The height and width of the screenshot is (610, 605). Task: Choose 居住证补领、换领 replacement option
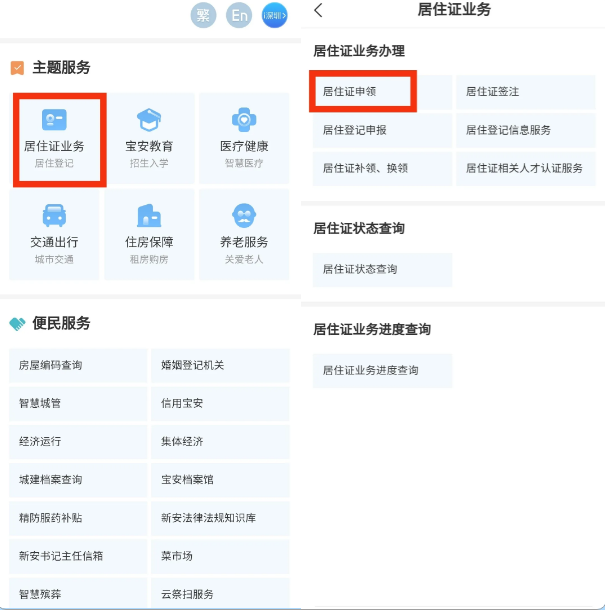coord(382,169)
